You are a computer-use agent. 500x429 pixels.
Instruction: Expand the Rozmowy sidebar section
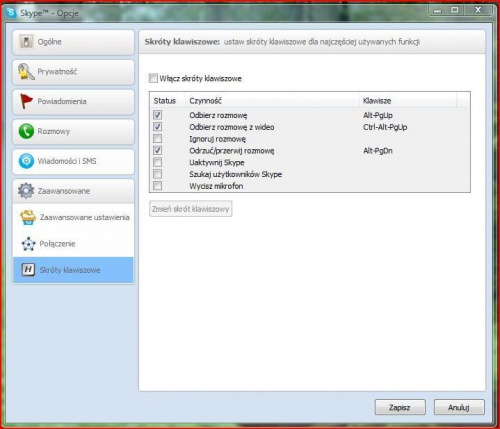tap(73, 131)
